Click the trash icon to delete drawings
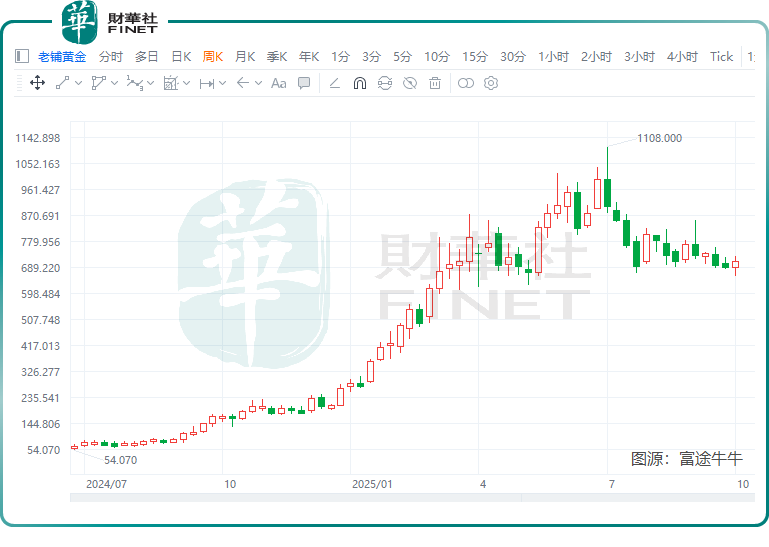This screenshot has height=547, width=769. coord(435,83)
